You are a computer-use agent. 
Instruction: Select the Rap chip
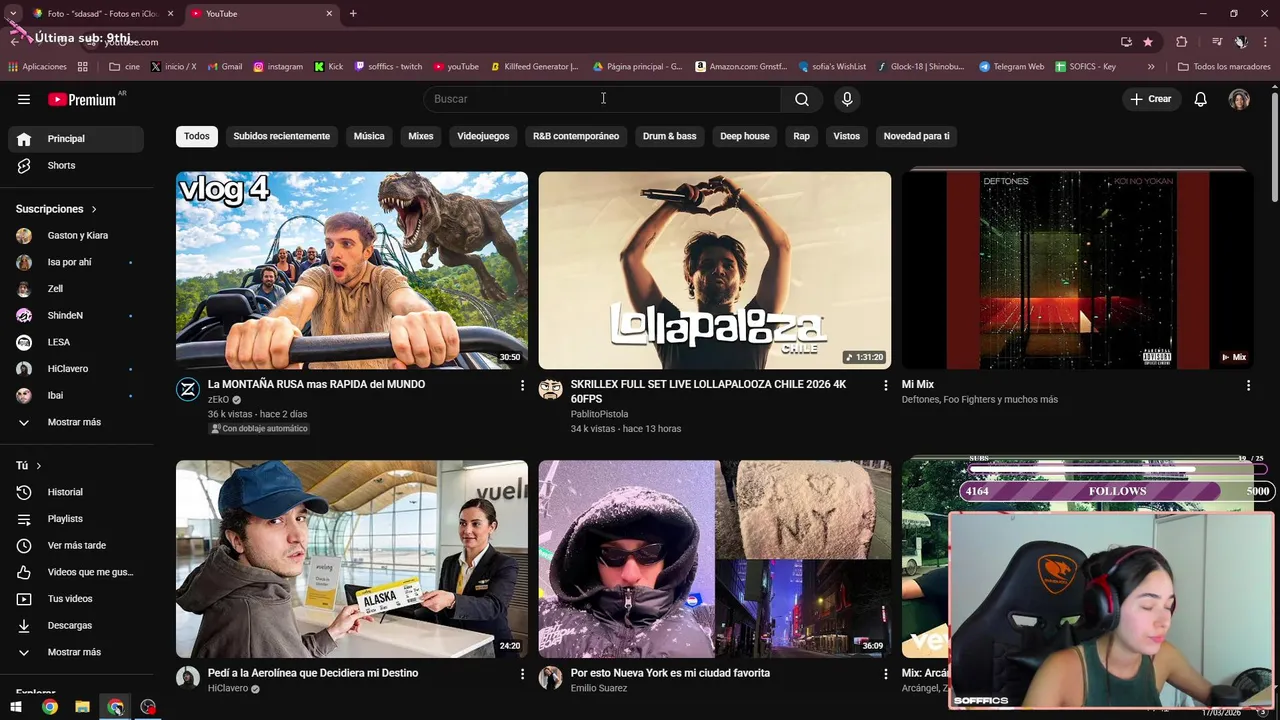pos(802,136)
